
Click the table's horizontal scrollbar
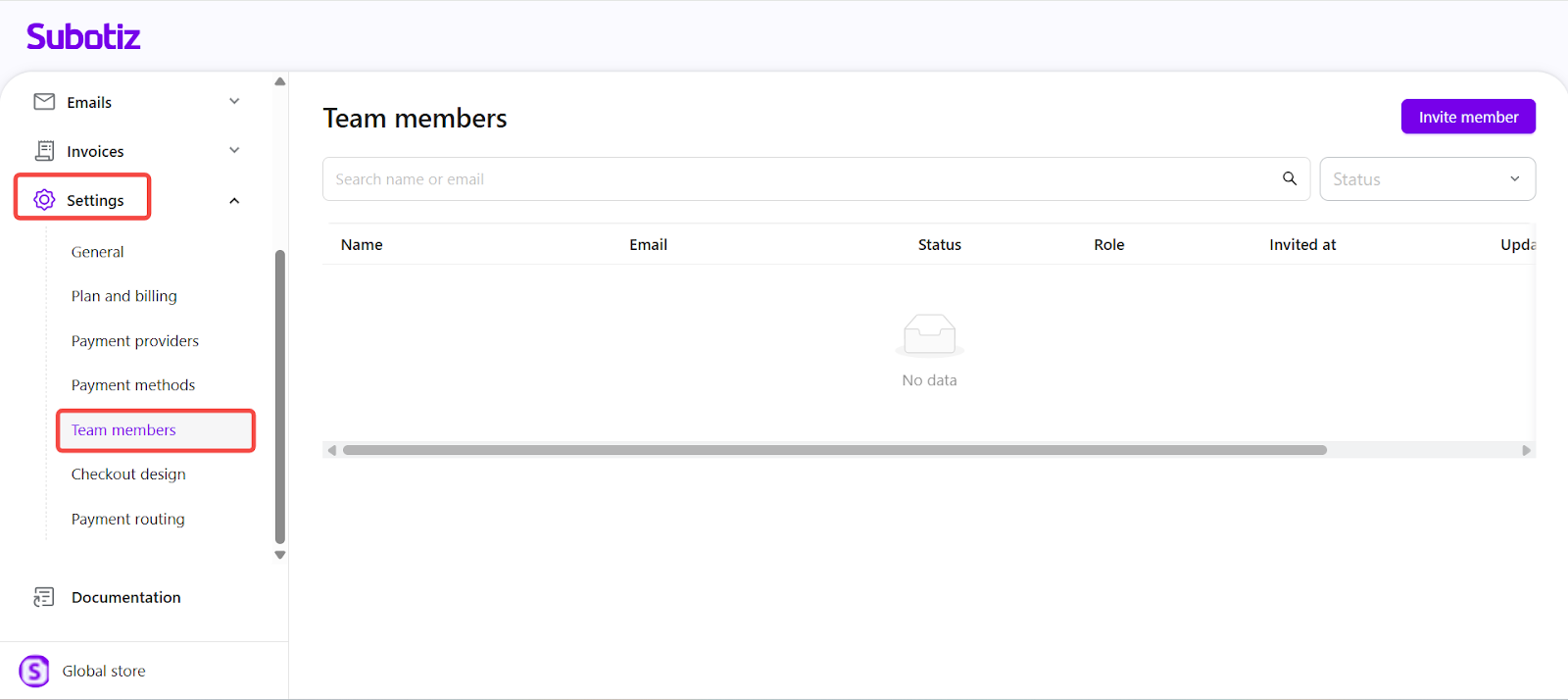pos(833,450)
